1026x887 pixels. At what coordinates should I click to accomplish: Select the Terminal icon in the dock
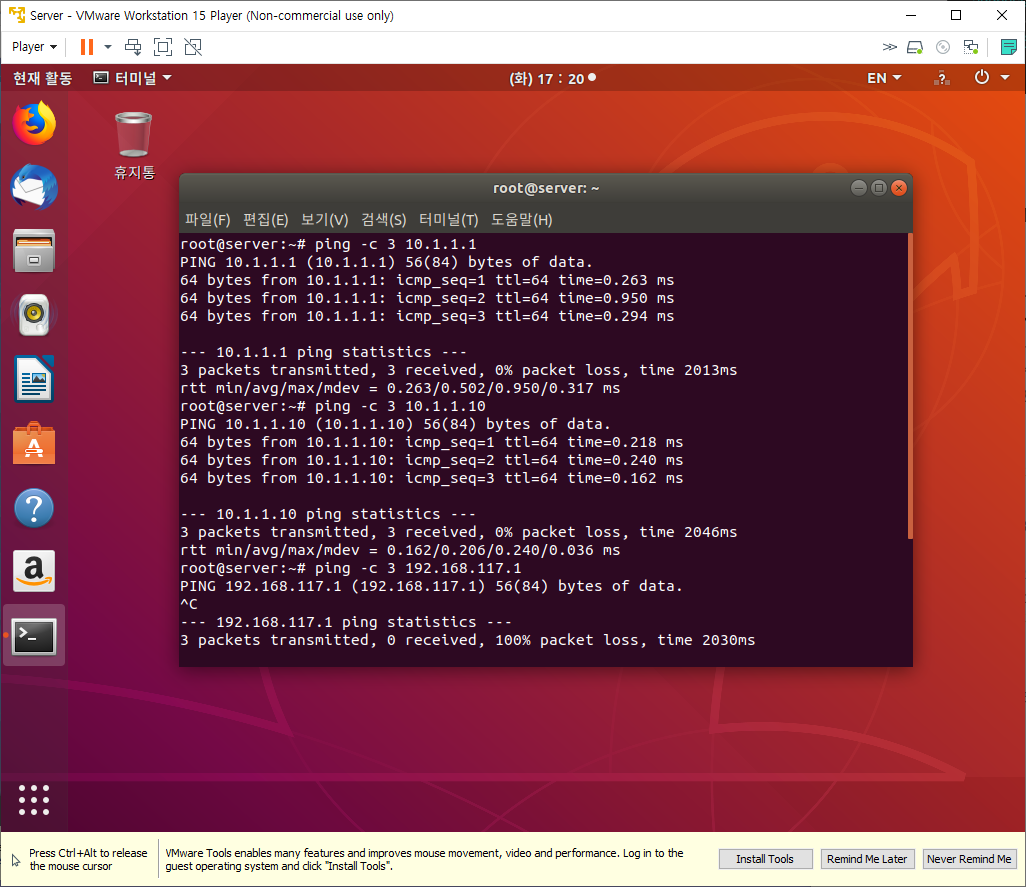pos(34,636)
